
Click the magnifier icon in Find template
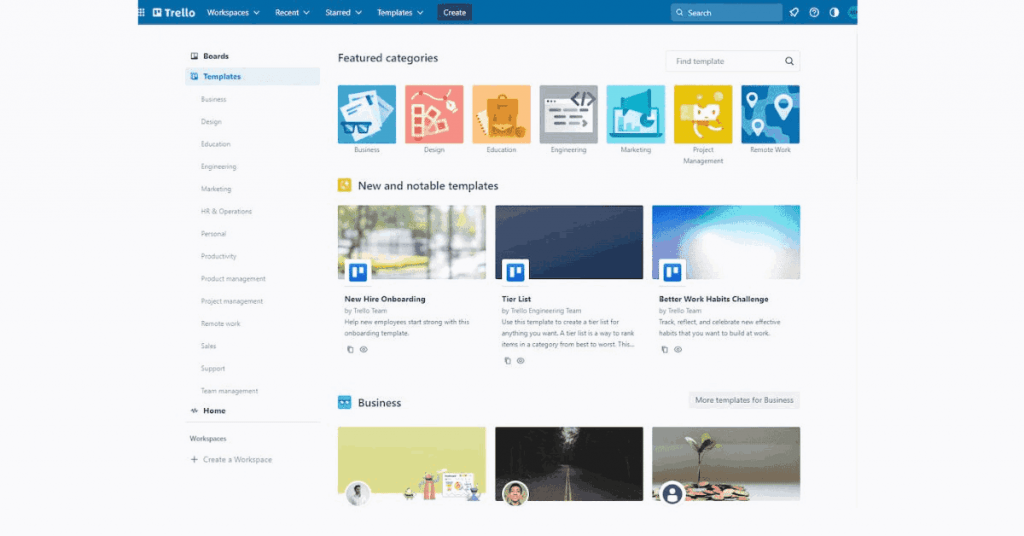(x=790, y=61)
